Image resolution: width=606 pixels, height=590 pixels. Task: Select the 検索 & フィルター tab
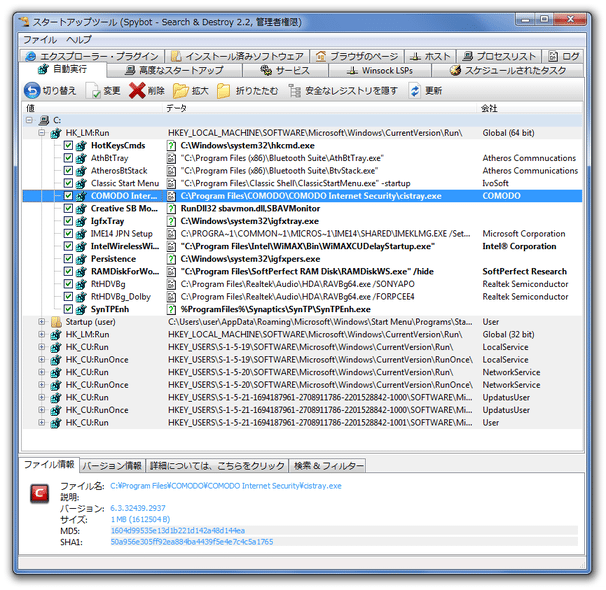pyautogui.click(x=328, y=466)
